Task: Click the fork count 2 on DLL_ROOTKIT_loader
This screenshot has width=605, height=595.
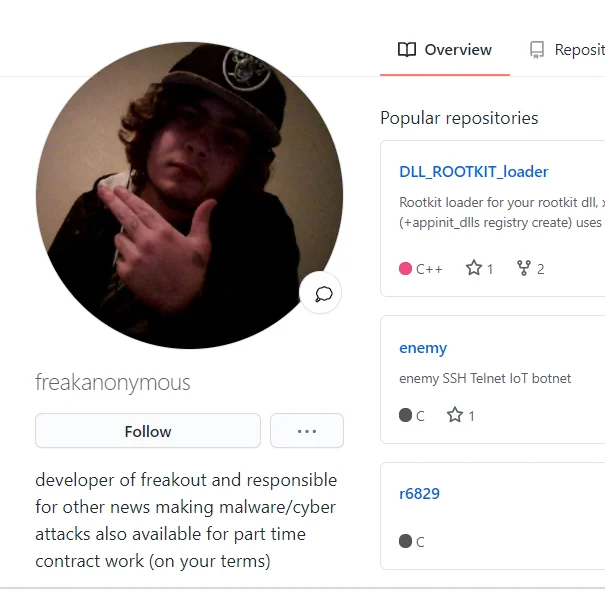Action: point(541,269)
